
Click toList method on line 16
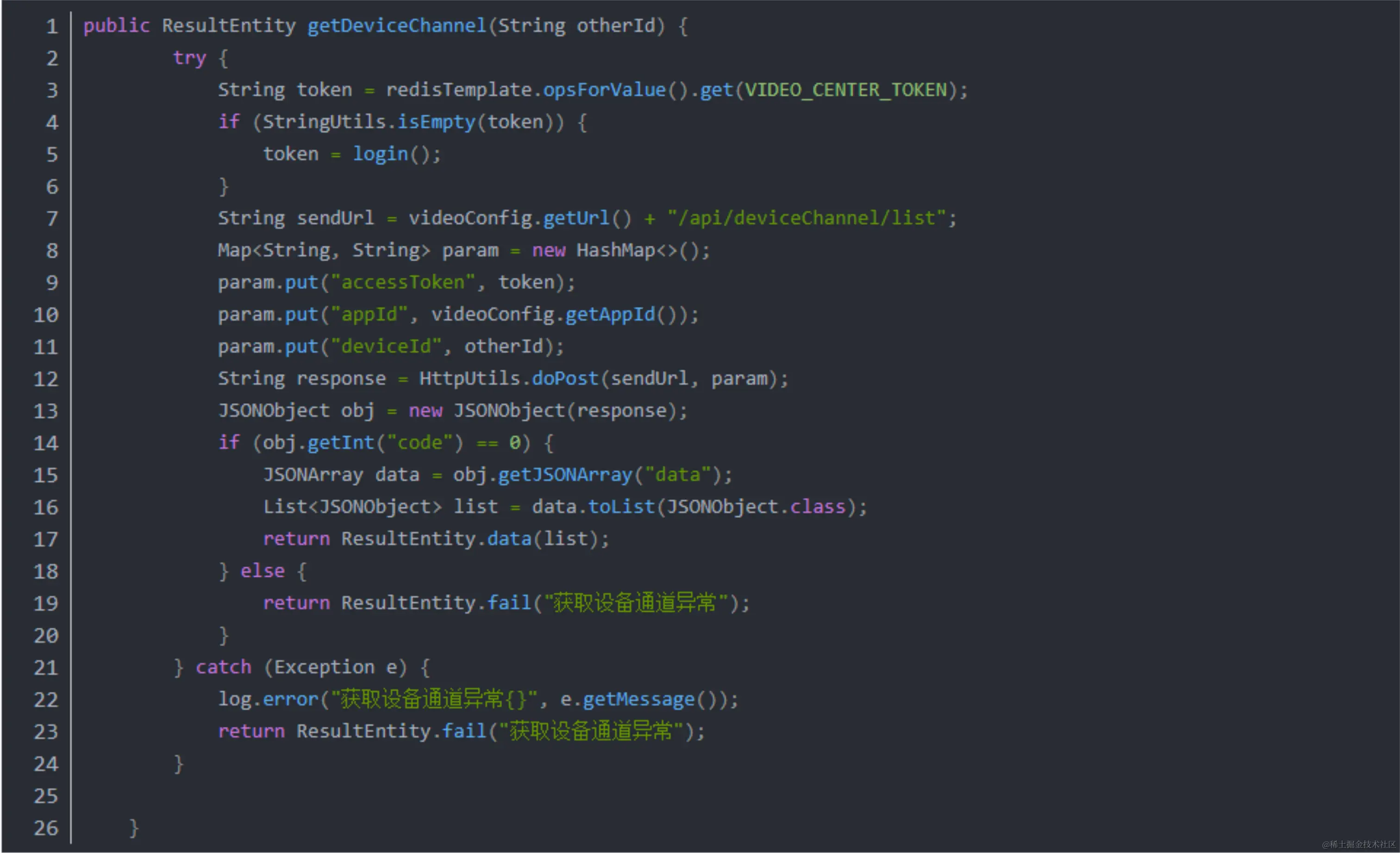click(621, 506)
